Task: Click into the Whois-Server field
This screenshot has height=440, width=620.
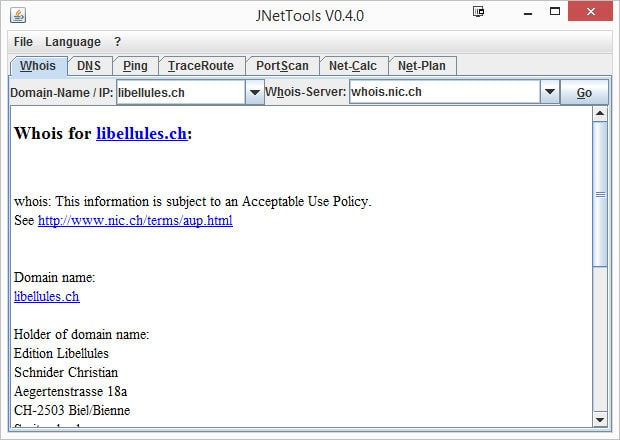Action: [x=445, y=92]
